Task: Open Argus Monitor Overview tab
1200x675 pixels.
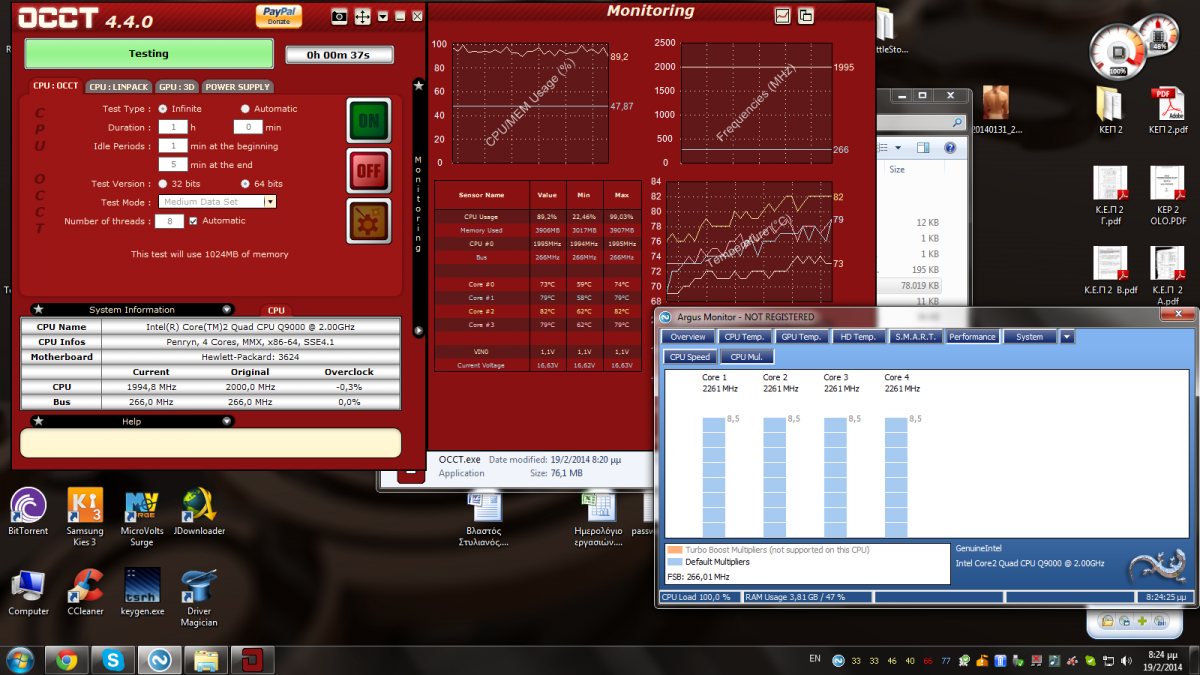Action: pos(688,337)
